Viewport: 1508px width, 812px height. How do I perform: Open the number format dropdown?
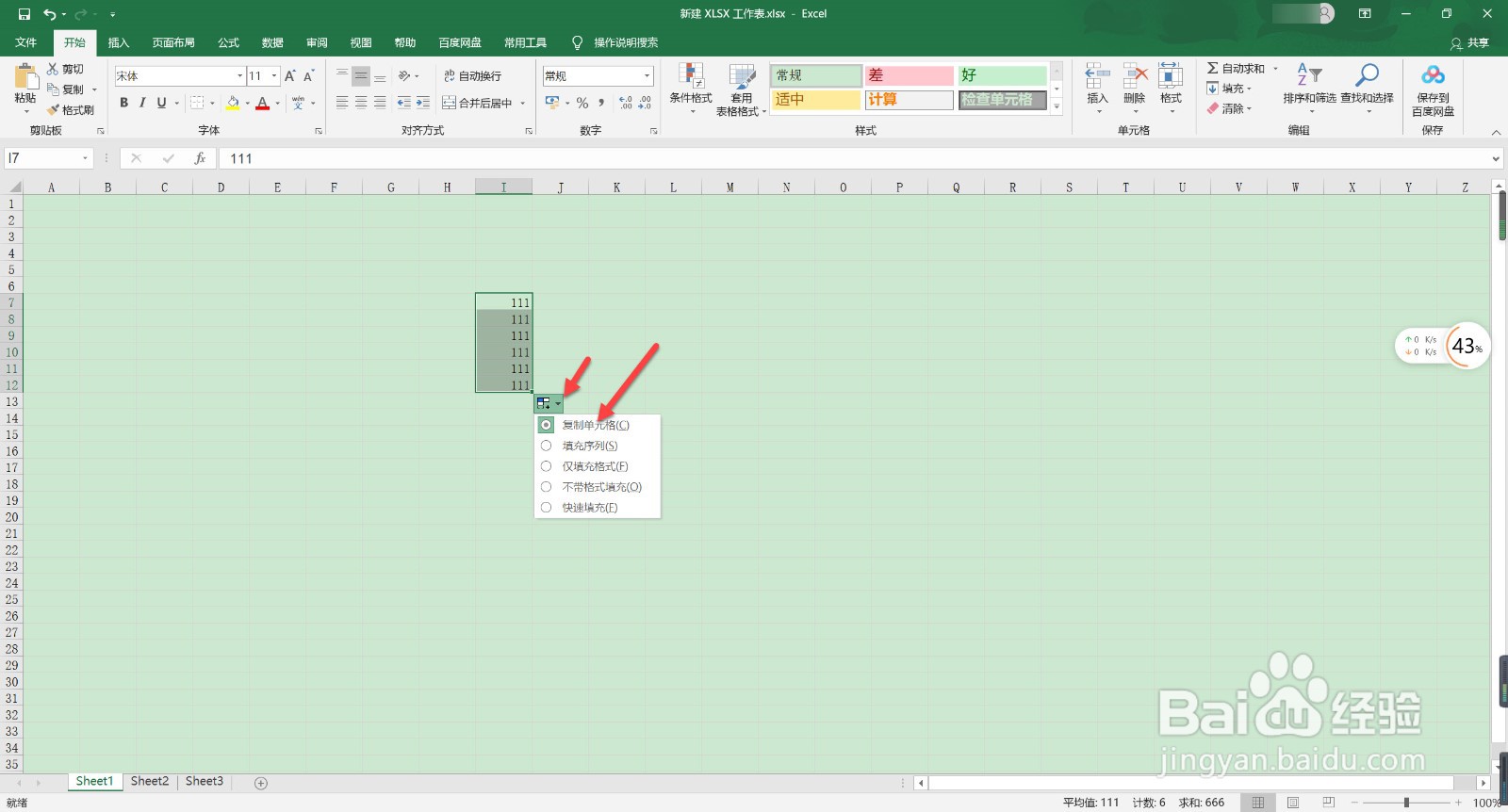click(x=647, y=76)
